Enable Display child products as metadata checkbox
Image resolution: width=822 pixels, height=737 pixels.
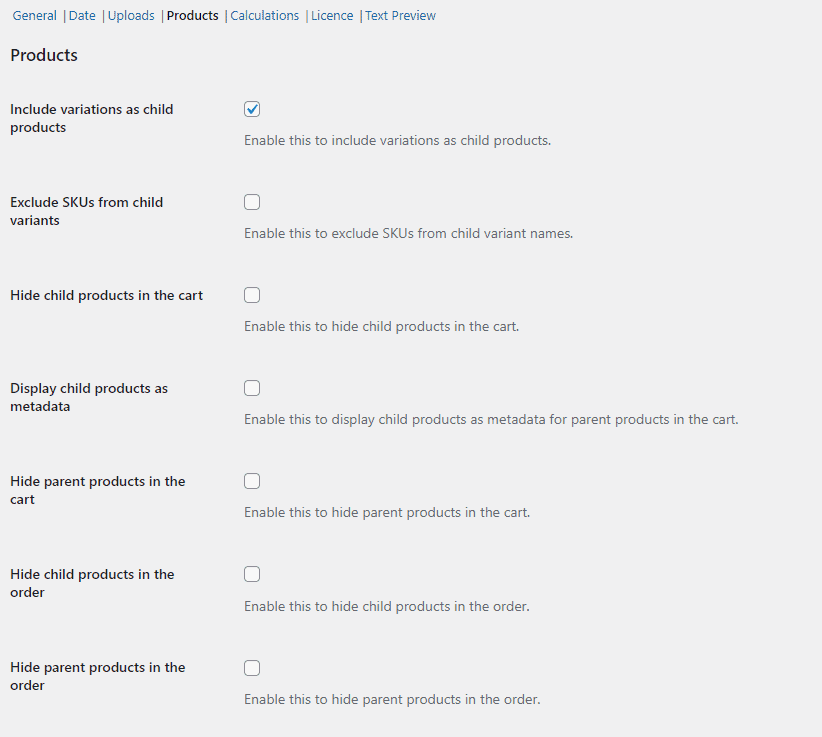tap(252, 388)
